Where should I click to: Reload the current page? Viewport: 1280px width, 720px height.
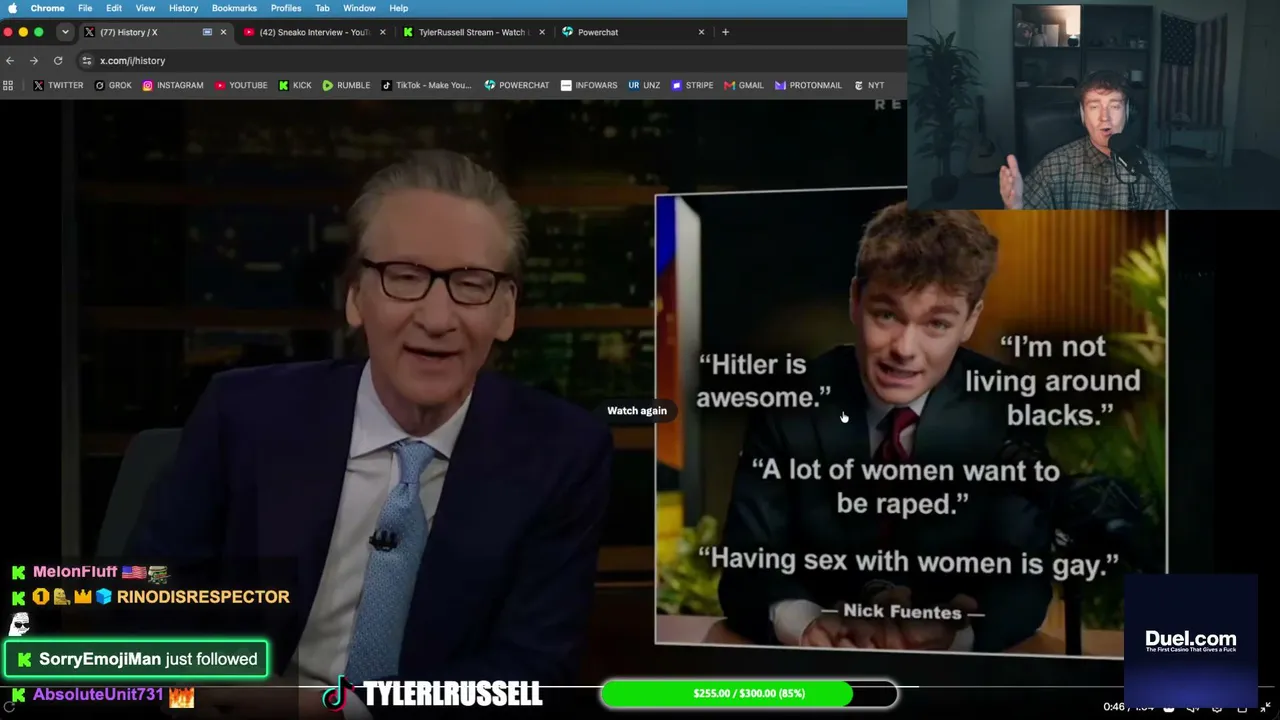tap(58, 61)
